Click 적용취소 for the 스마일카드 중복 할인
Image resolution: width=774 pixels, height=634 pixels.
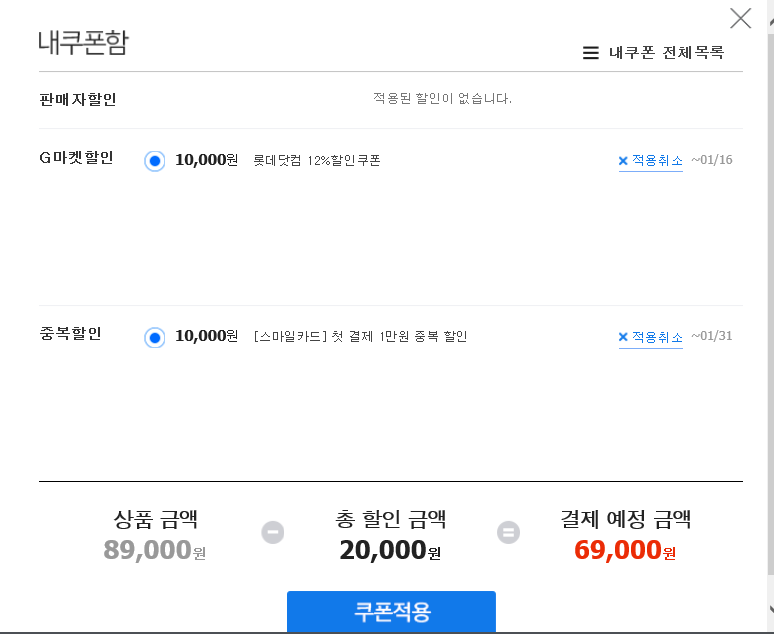point(658,337)
